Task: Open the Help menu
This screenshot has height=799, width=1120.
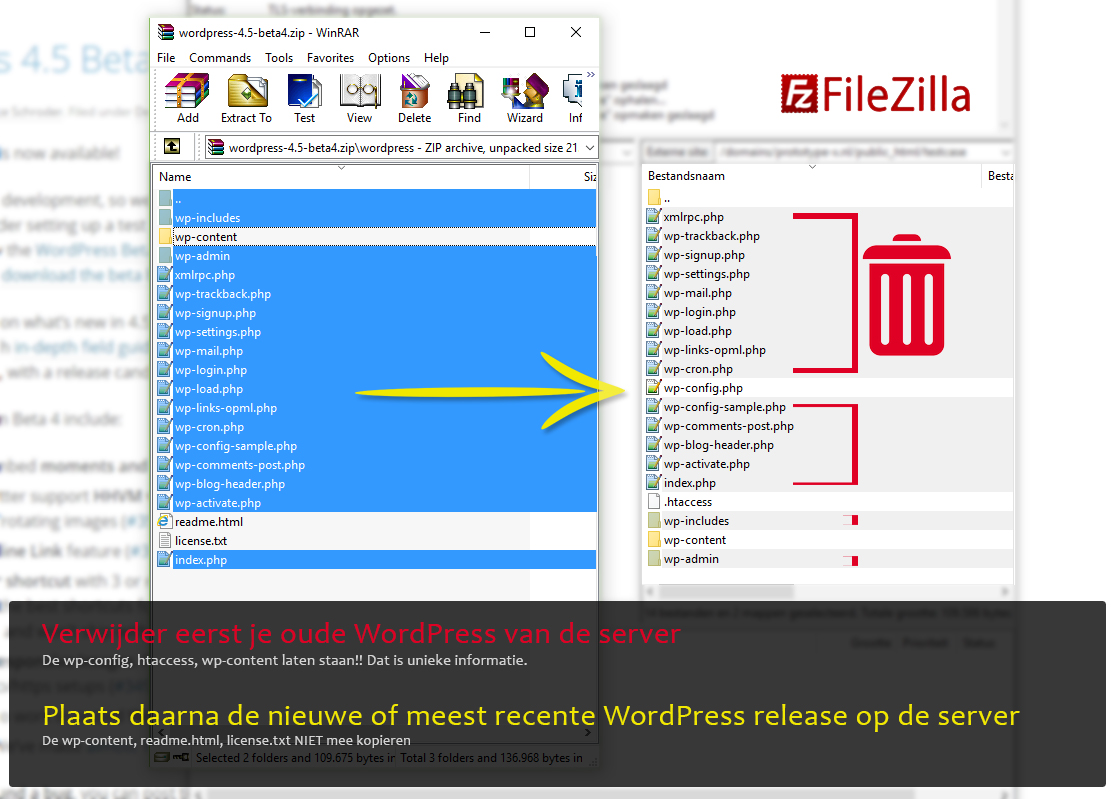Action: pos(436,58)
